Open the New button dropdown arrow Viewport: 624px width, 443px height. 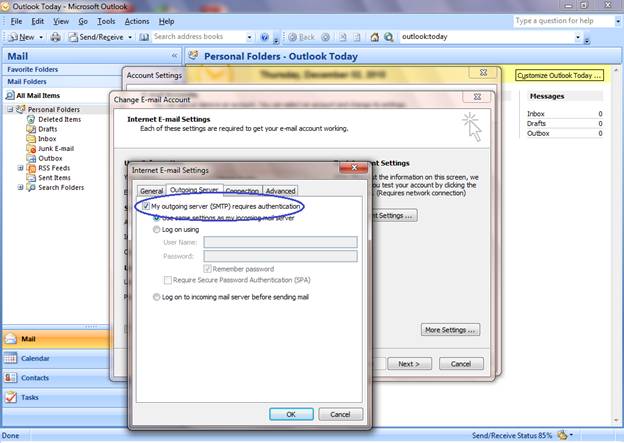pyautogui.click(x=41, y=37)
